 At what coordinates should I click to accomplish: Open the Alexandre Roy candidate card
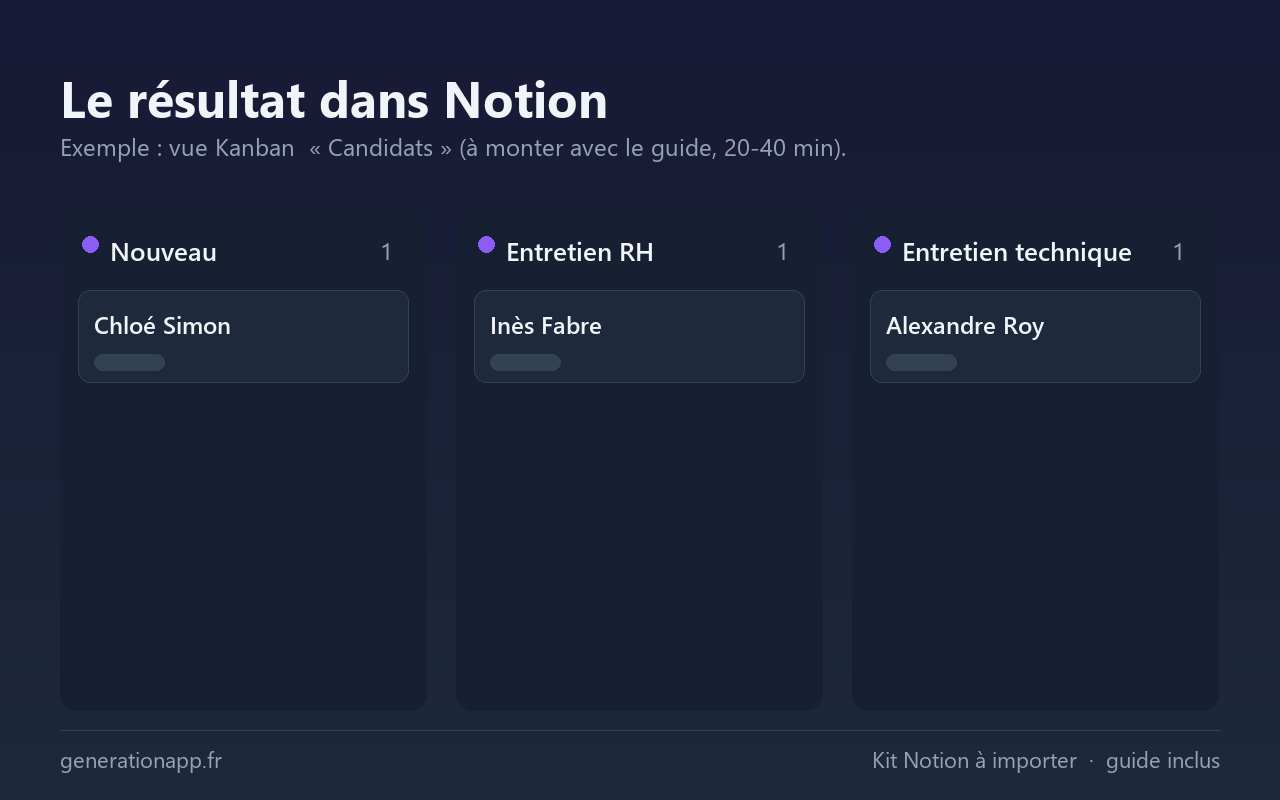pyautogui.click(x=1035, y=336)
